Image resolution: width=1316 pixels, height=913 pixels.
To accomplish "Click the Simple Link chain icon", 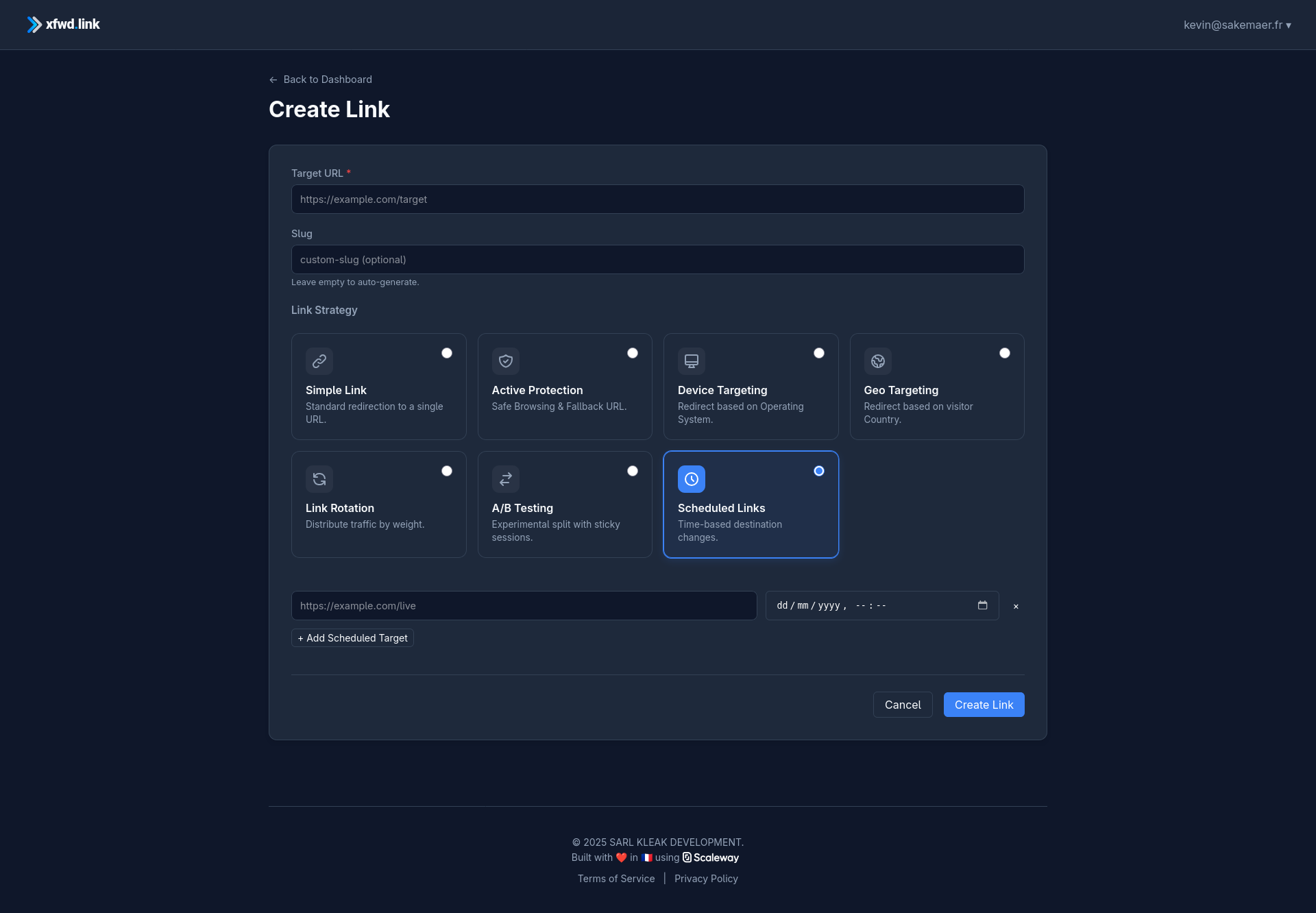I will pyautogui.click(x=319, y=361).
